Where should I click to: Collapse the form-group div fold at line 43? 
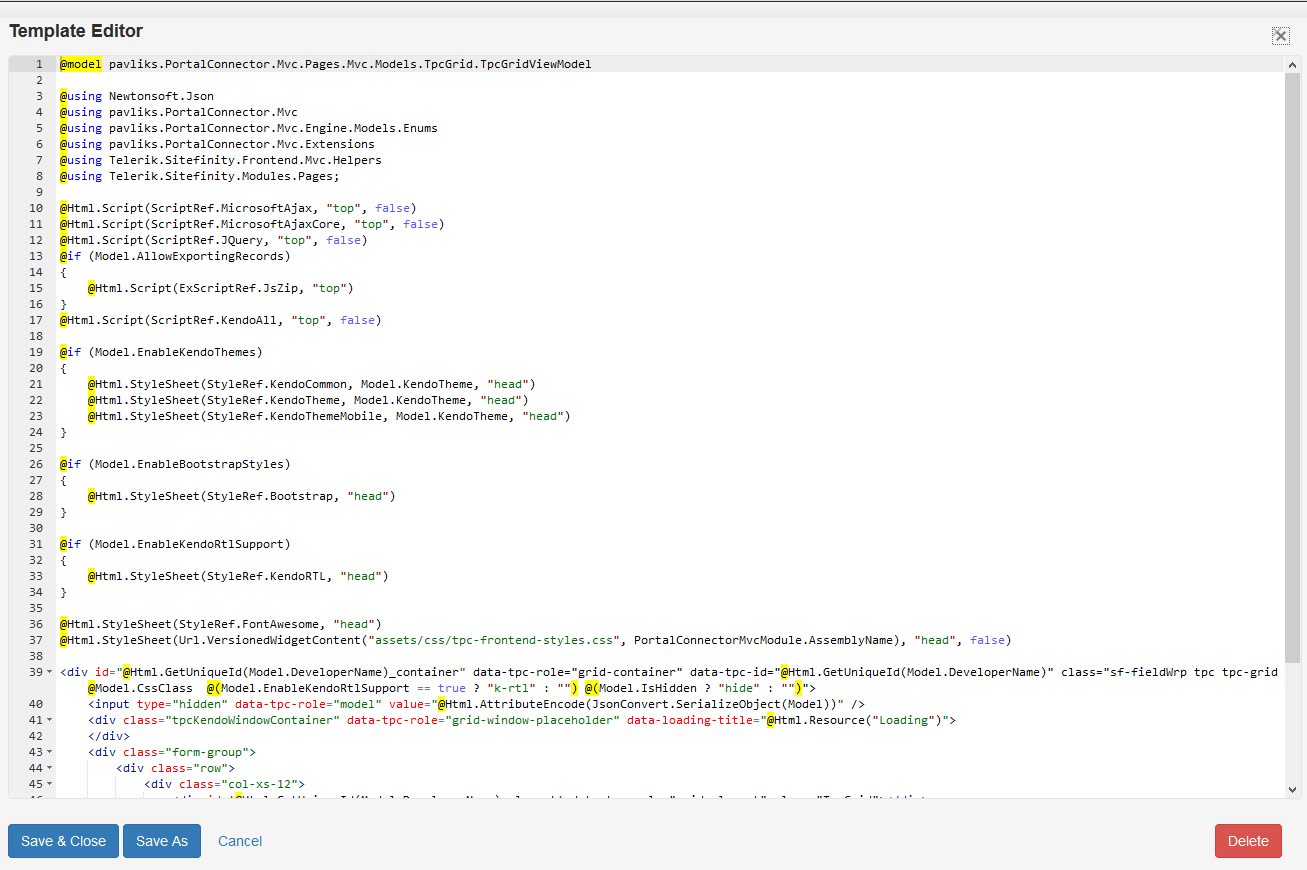pyautogui.click(x=50, y=752)
